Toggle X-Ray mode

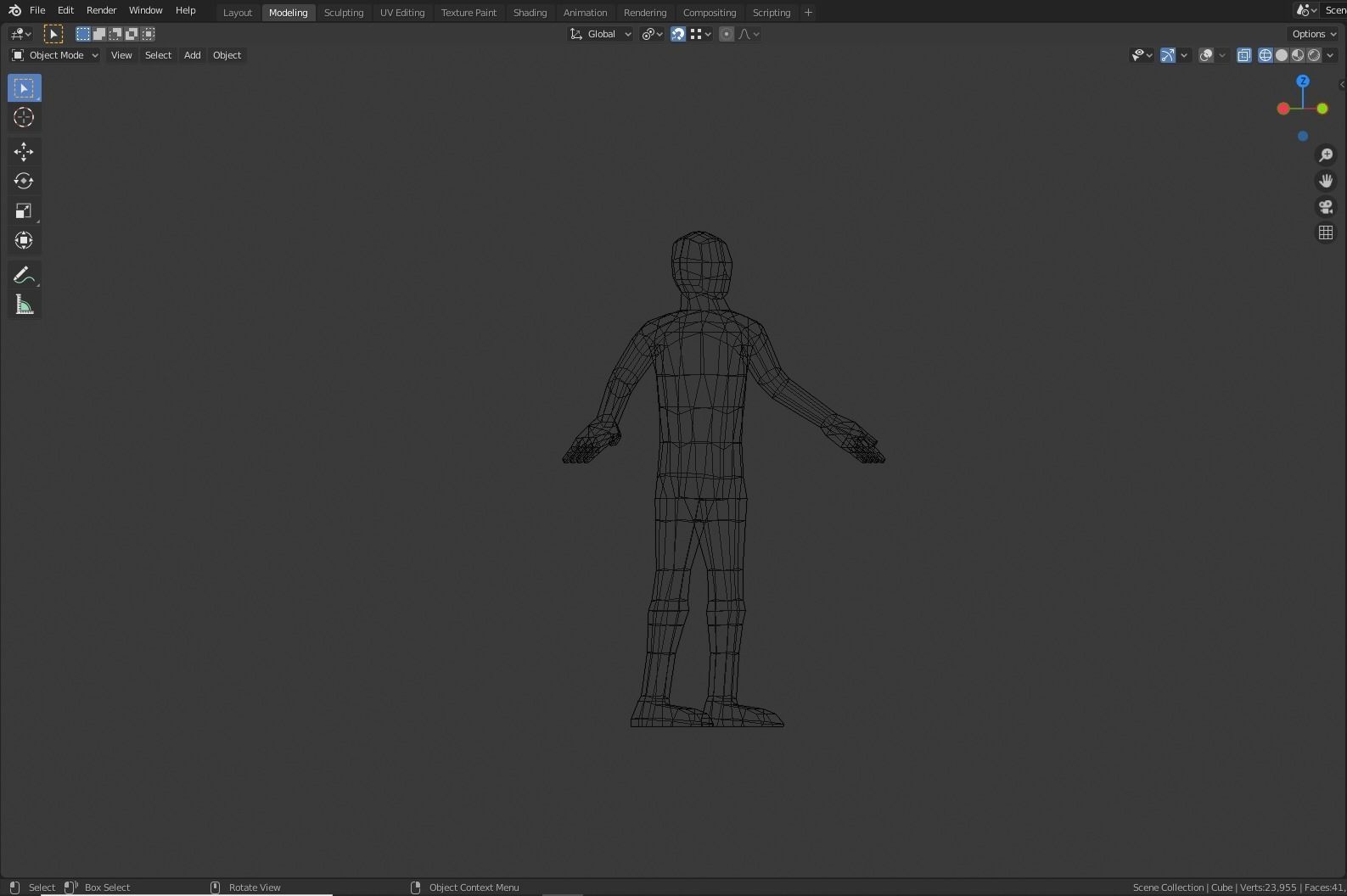(1243, 55)
